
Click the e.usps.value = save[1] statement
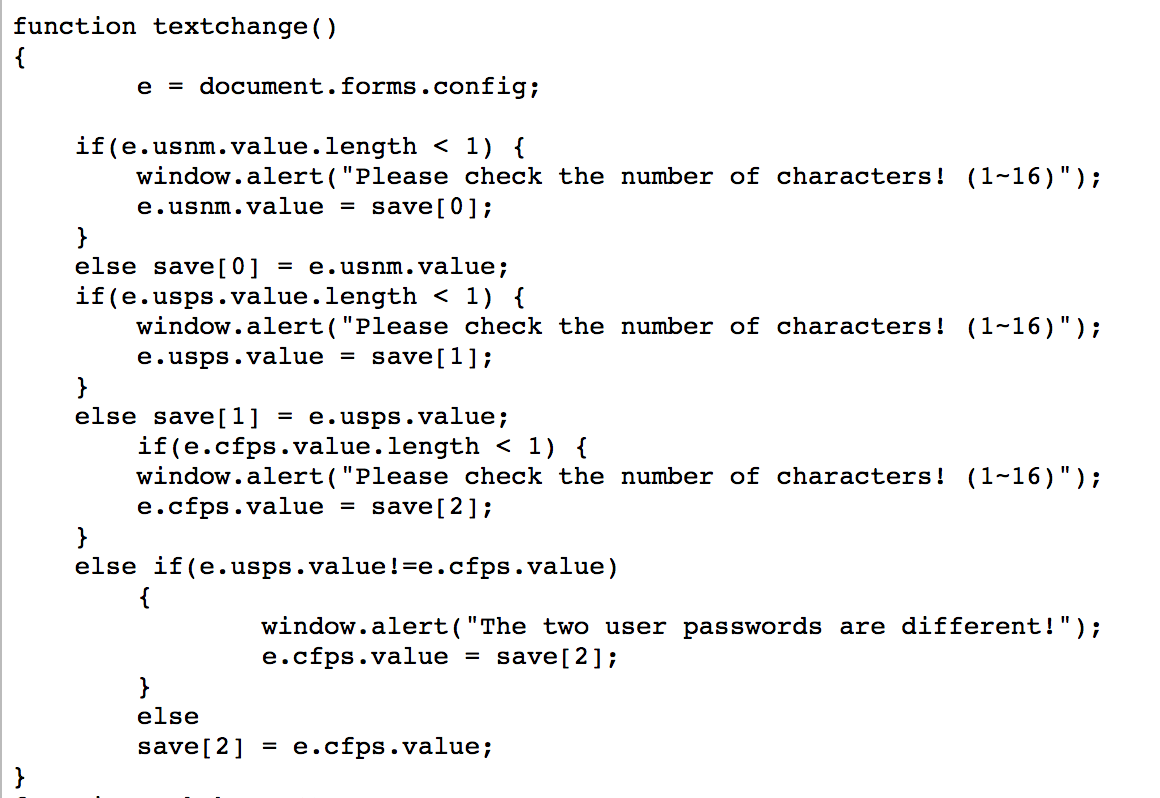(x=314, y=357)
